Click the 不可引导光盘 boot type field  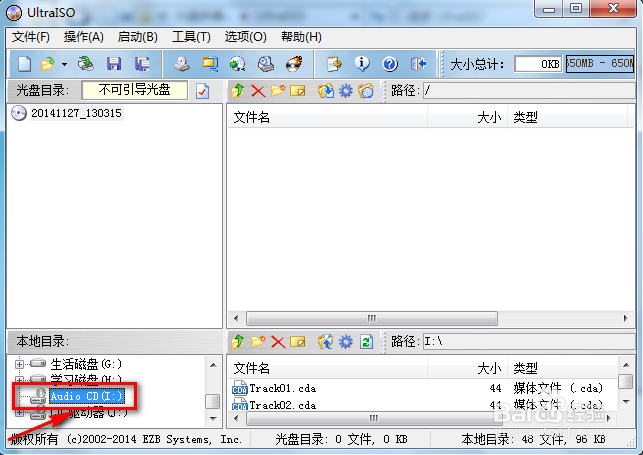[x=135, y=90]
